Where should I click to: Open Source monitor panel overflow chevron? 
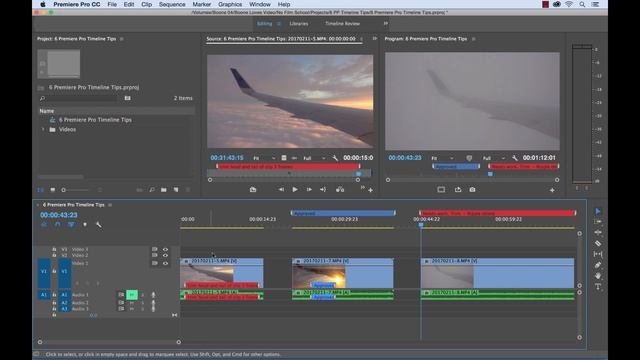374,39
